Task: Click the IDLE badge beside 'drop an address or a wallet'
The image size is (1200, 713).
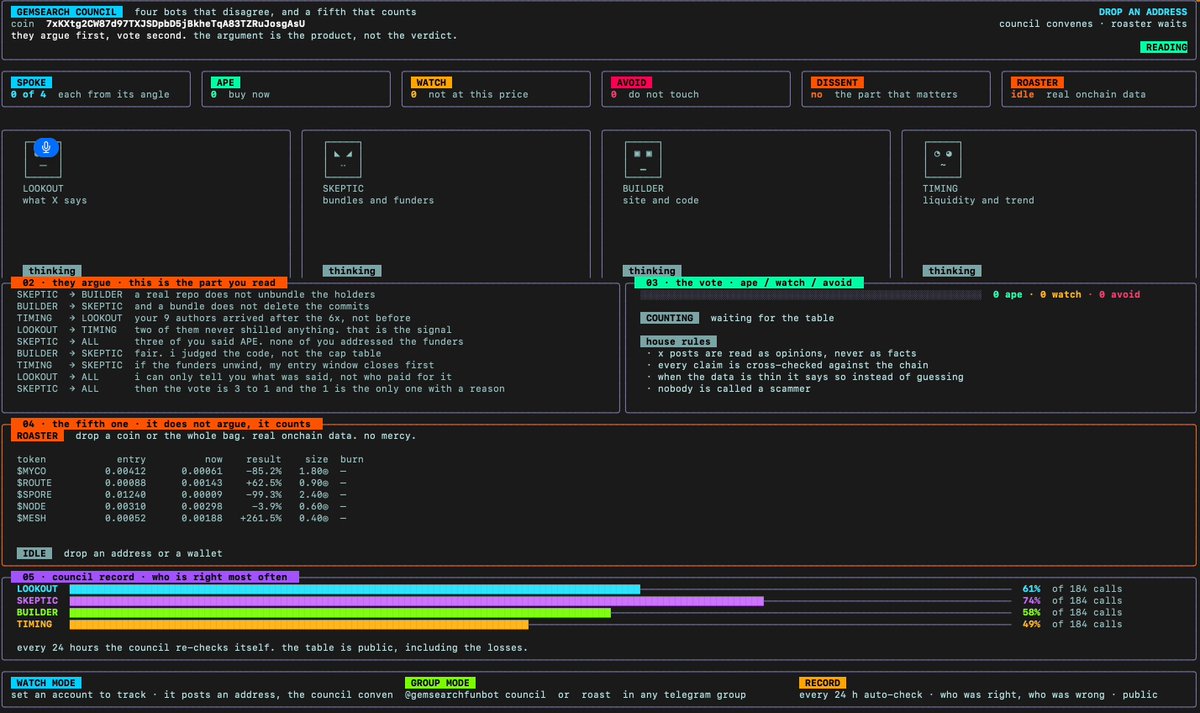Action: (34, 553)
